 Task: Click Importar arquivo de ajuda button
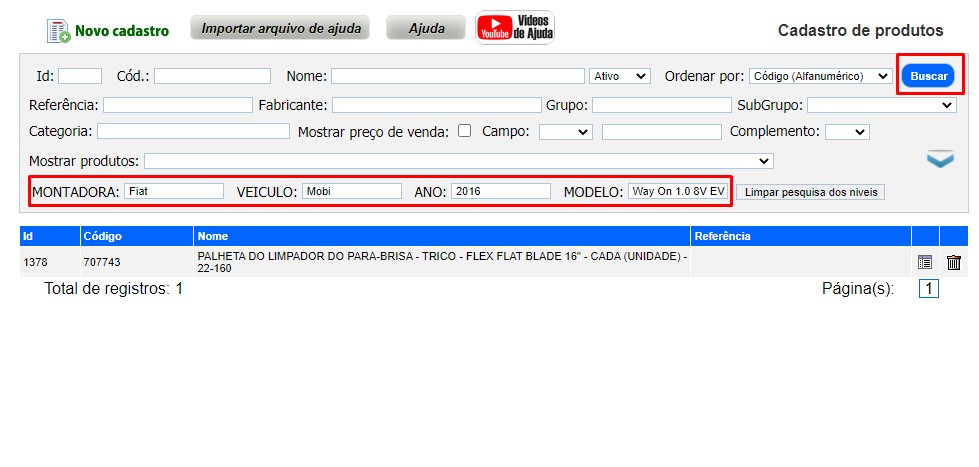pos(280,28)
